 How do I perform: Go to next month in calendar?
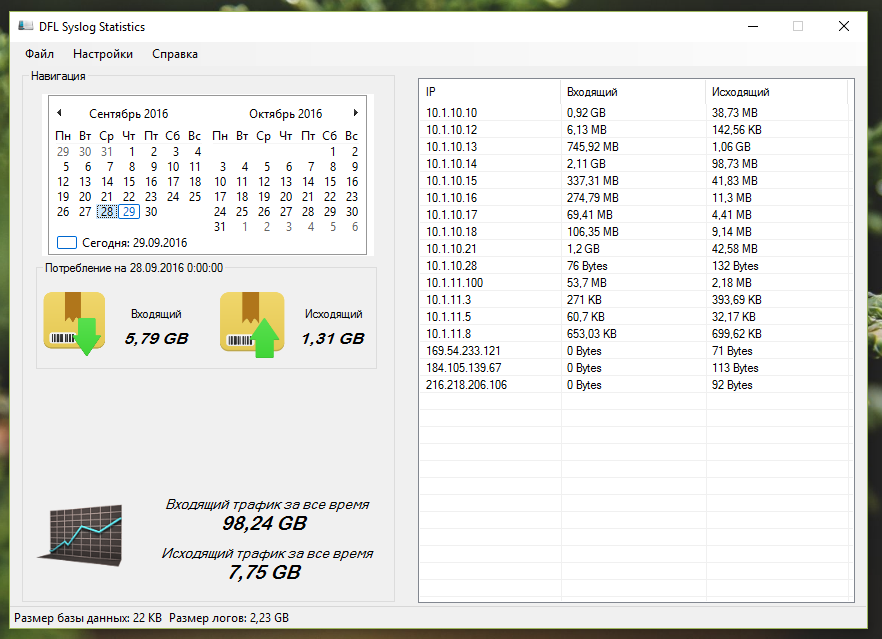355,114
